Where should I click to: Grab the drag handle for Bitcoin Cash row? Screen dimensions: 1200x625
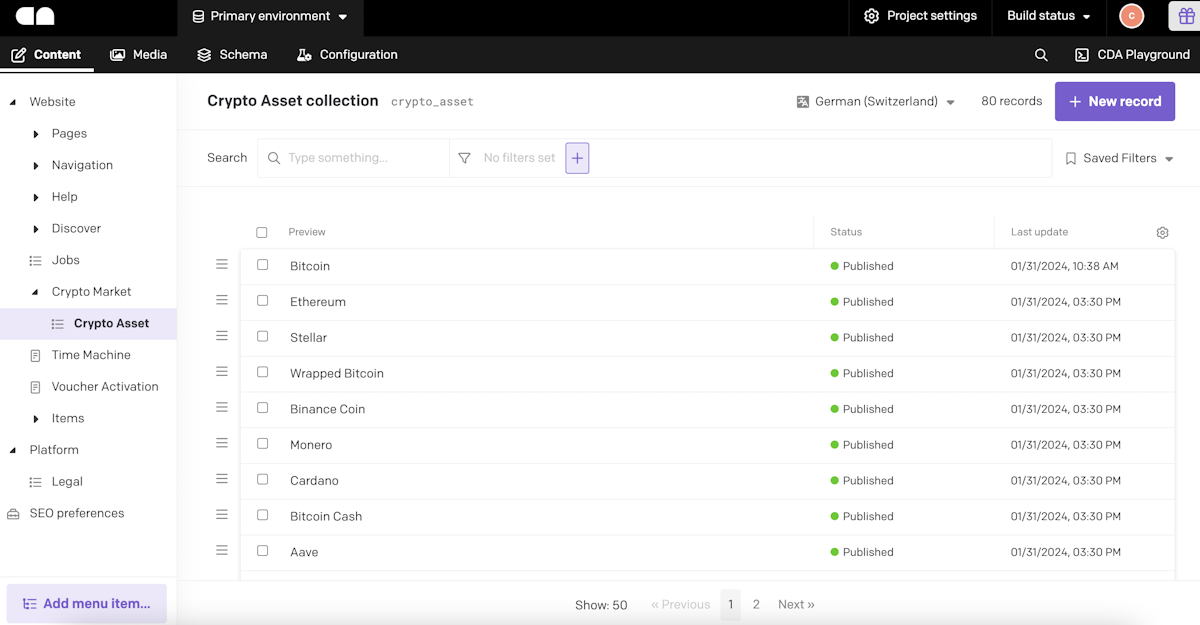pyautogui.click(x=222, y=514)
